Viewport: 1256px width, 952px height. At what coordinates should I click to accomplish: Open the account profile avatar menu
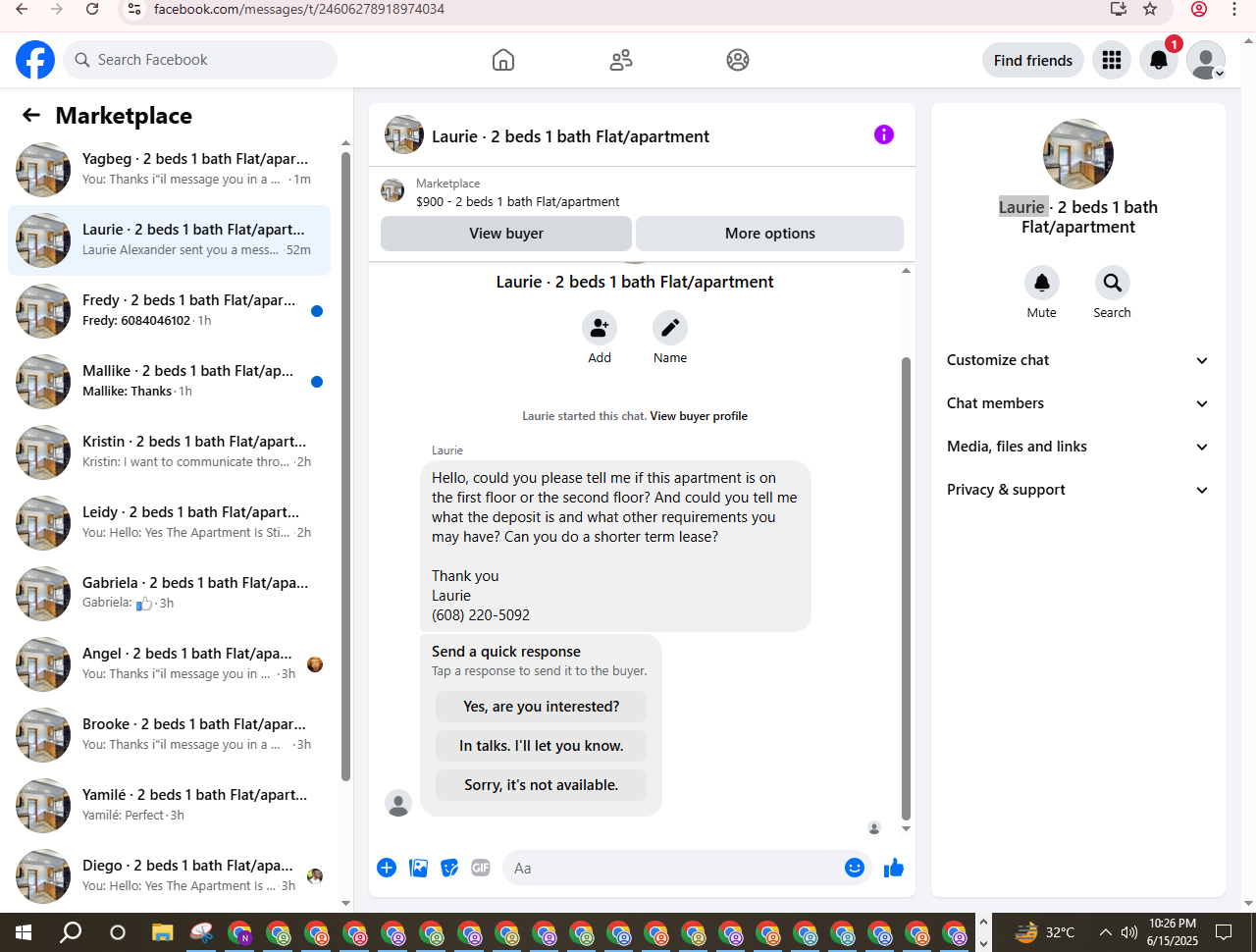coord(1206,60)
